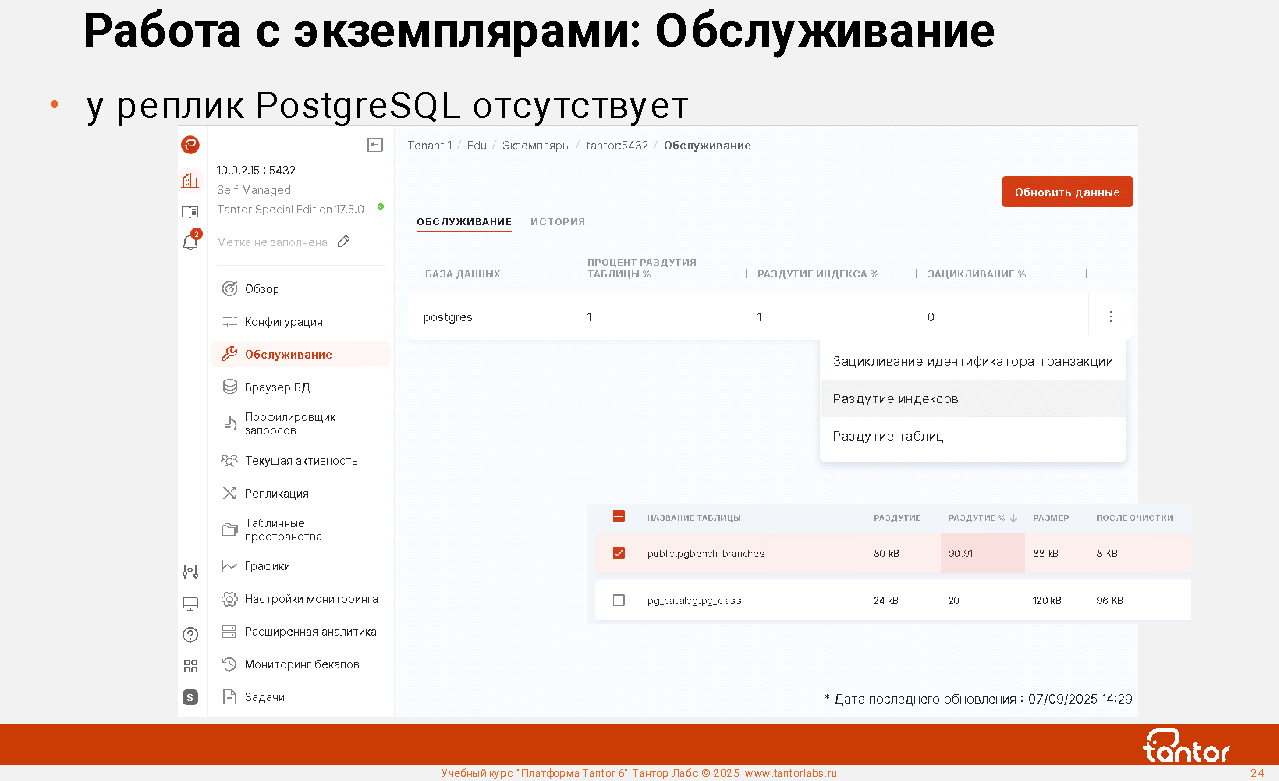This screenshot has width=1279, height=781.
Task: Choose Раздутие таблиц menu entry
Action: pyautogui.click(x=888, y=437)
